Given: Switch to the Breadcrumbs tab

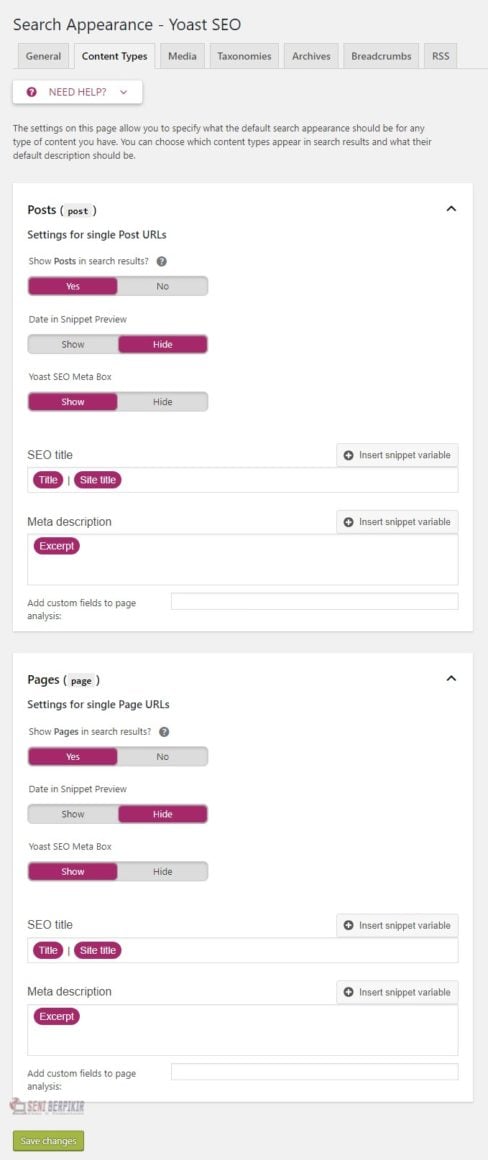Looking at the screenshot, I should pyautogui.click(x=382, y=56).
